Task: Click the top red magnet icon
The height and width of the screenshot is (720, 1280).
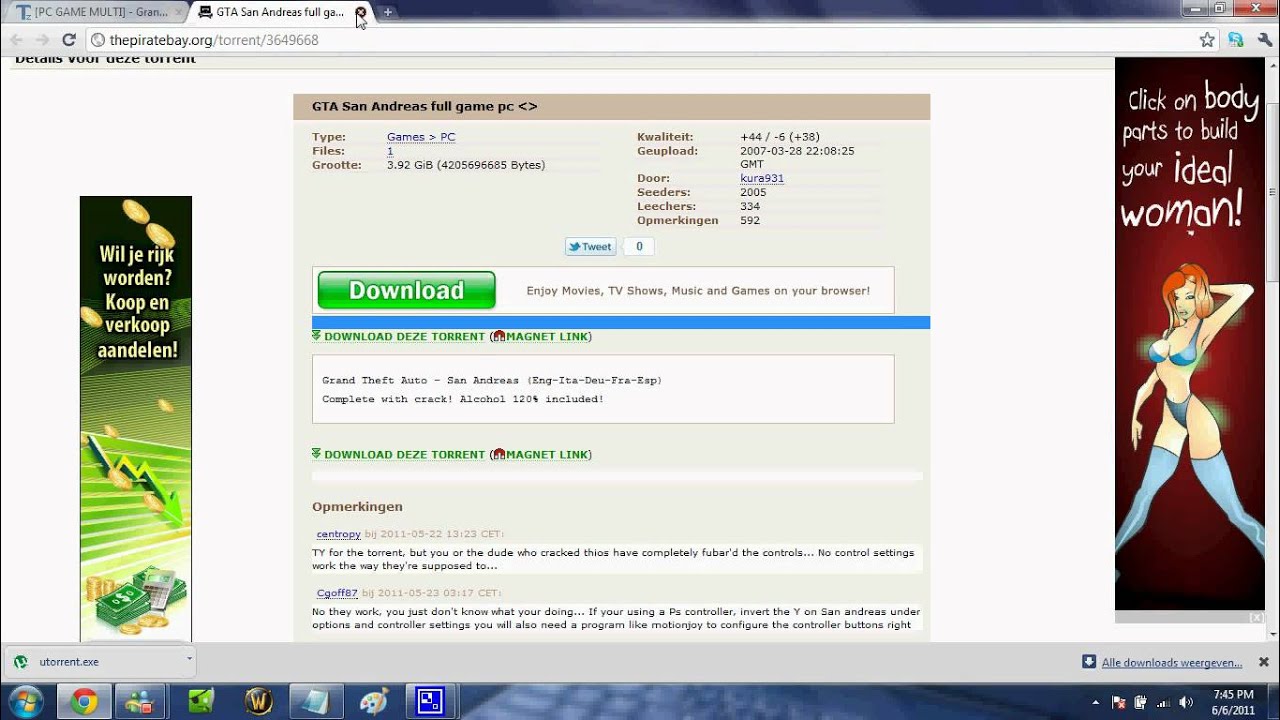Action: click(x=499, y=337)
